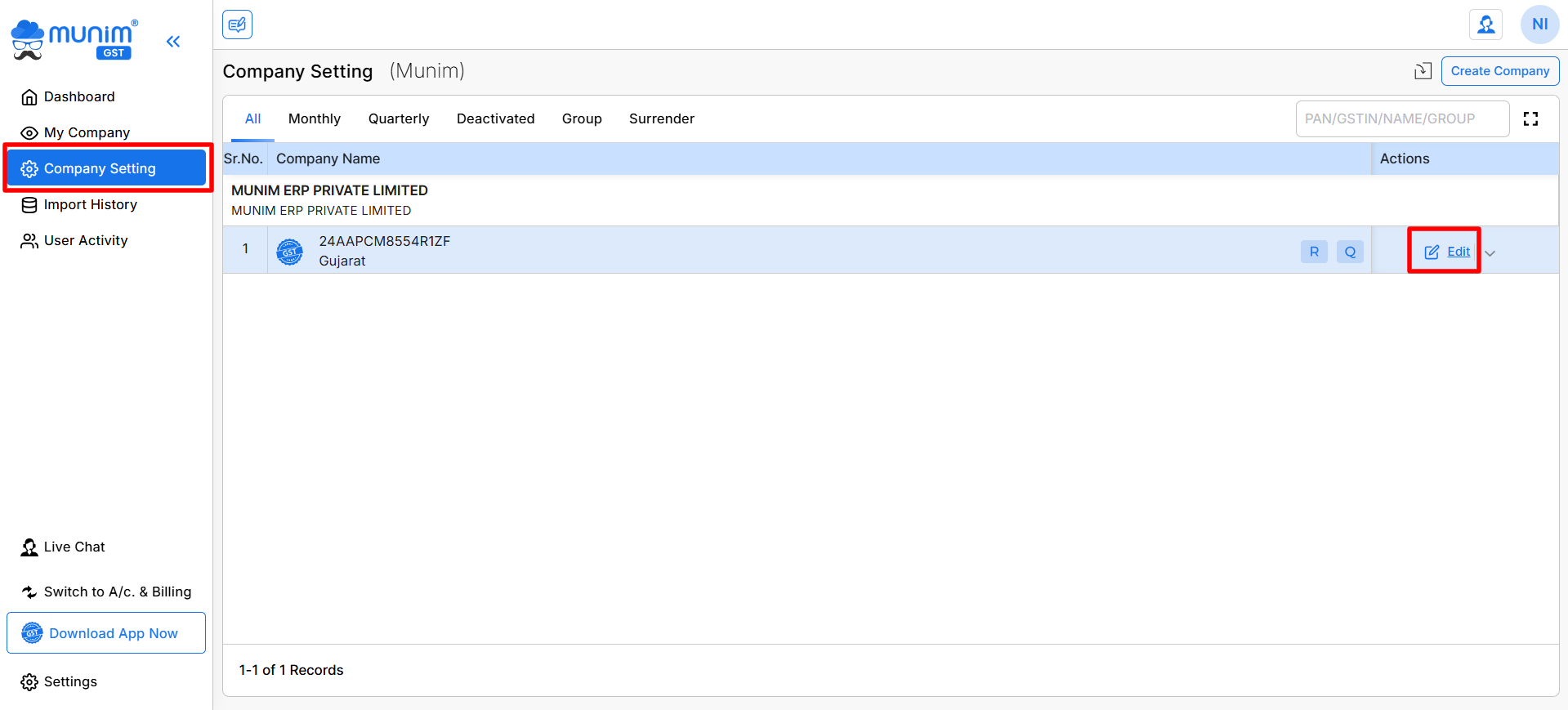Click the Download App Now button
1568x710 pixels.
pos(106,633)
